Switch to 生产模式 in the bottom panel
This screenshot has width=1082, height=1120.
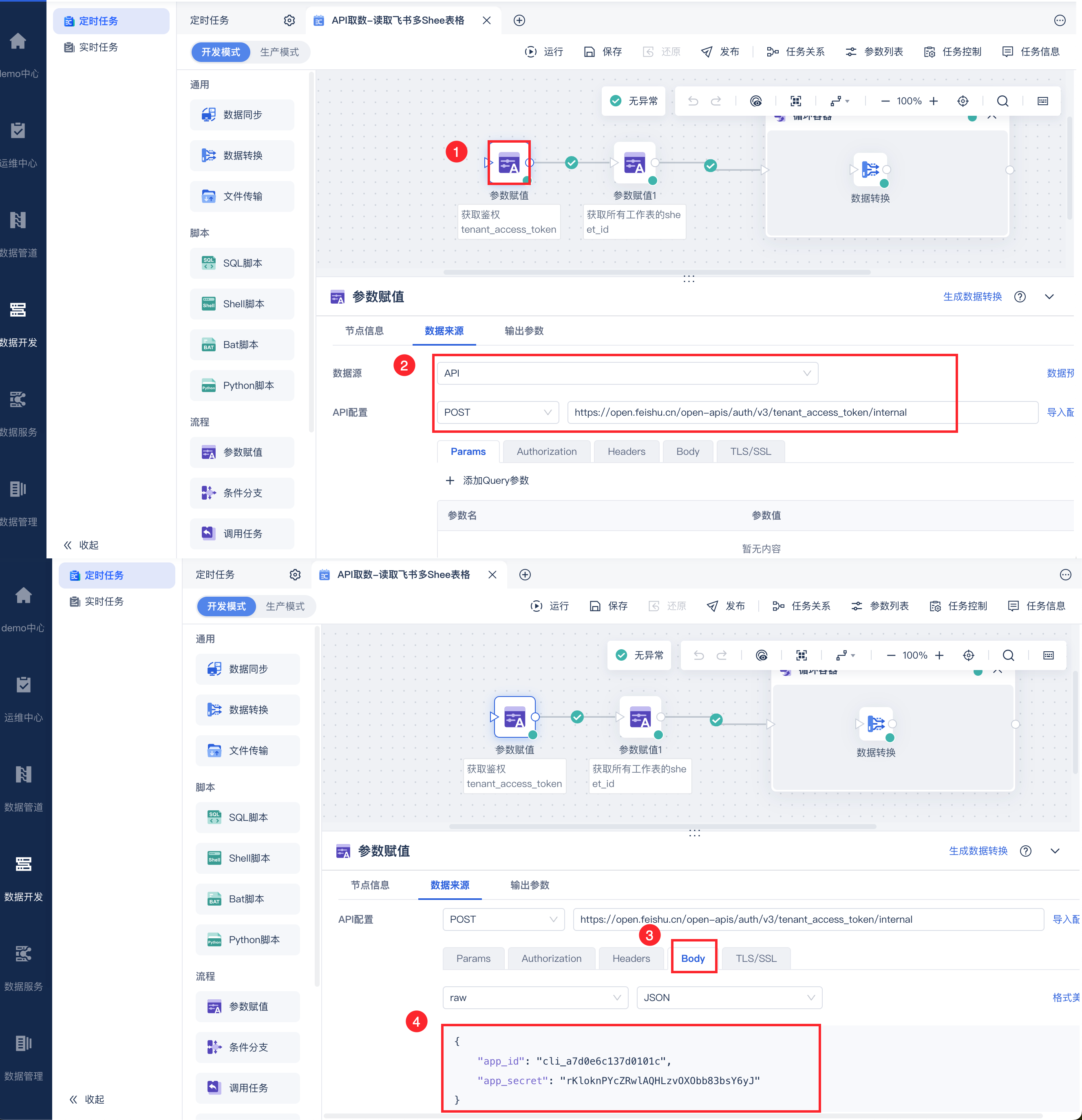click(285, 606)
